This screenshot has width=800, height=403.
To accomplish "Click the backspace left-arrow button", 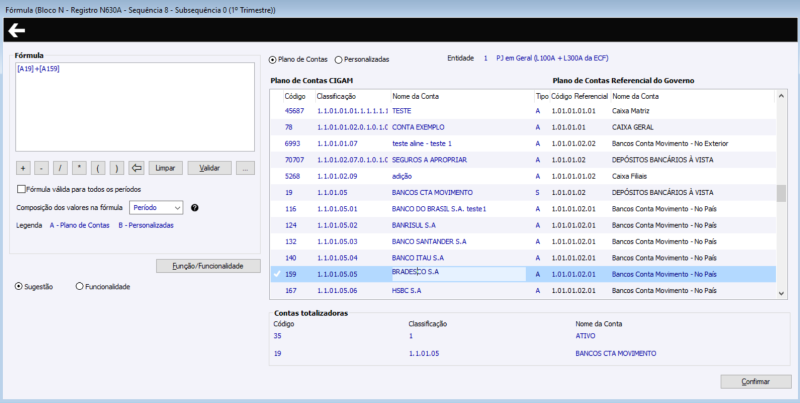I will 137,168.
